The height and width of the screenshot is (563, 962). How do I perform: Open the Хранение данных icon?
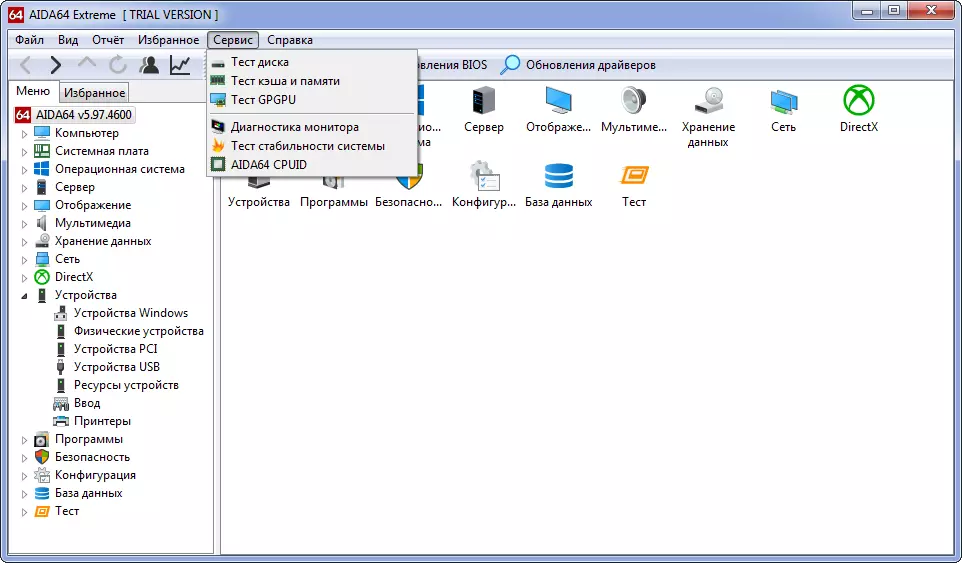(708, 101)
